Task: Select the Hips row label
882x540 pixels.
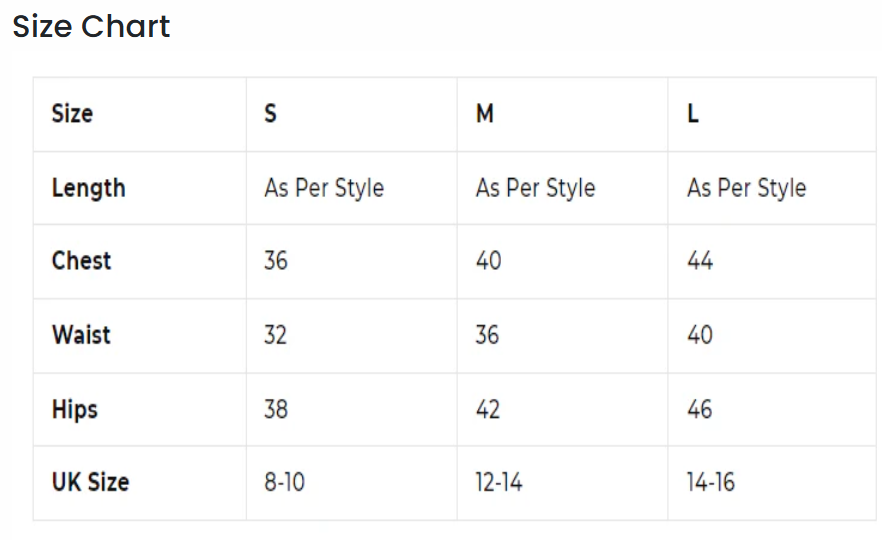Action: pos(75,409)
